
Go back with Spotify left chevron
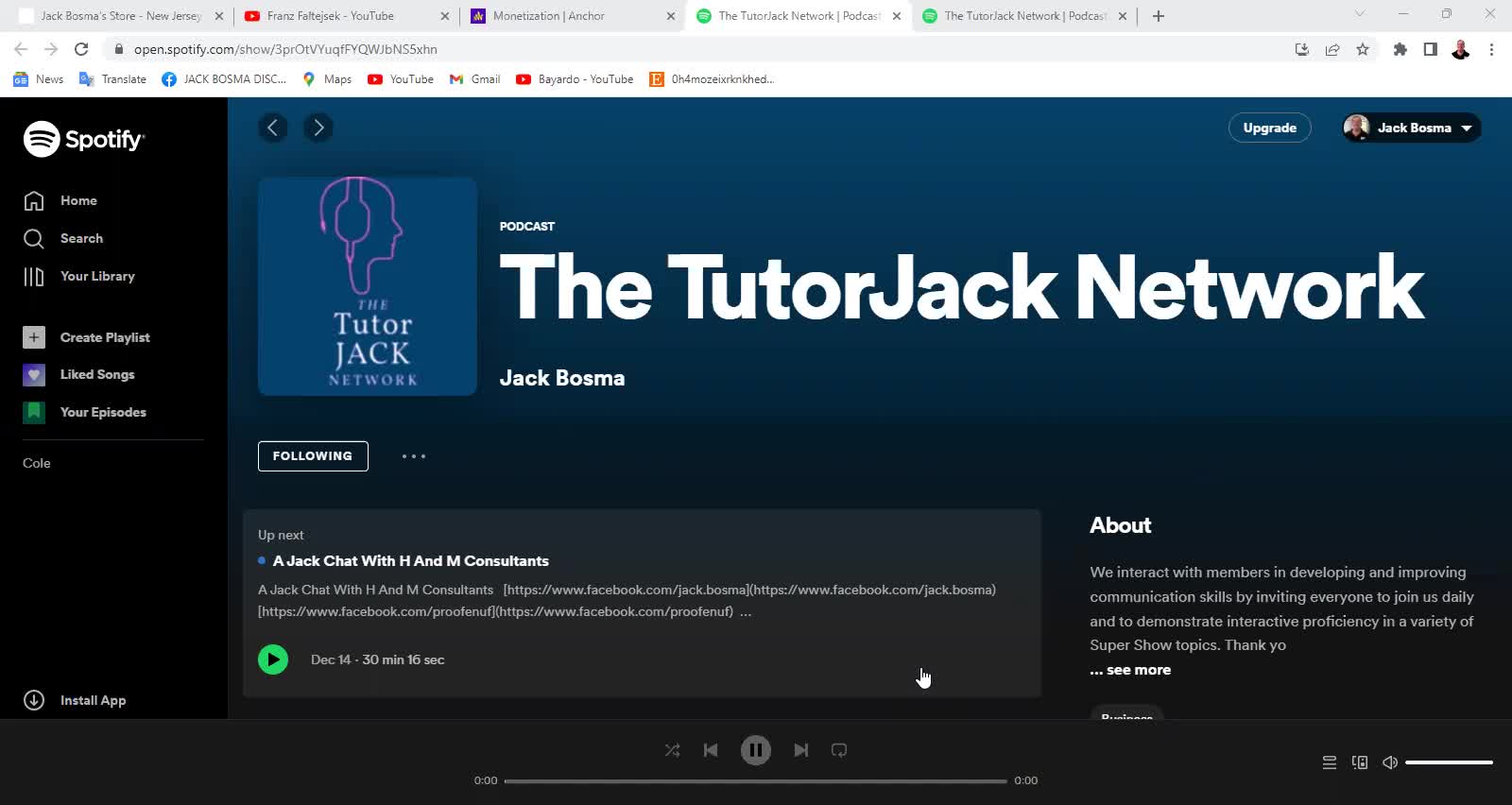point(273,128)
